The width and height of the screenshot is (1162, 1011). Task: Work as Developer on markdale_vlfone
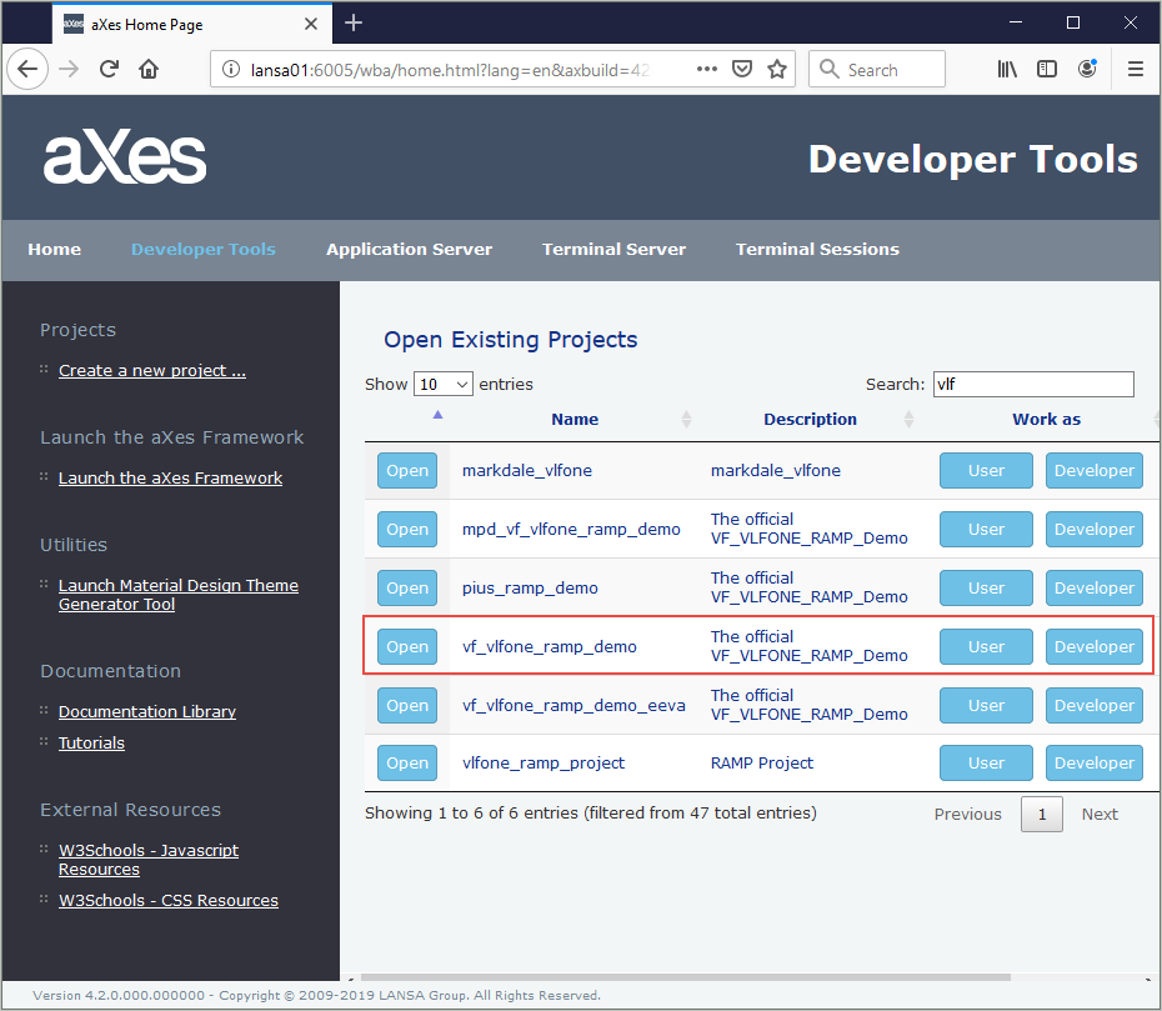pos(1094,471)
